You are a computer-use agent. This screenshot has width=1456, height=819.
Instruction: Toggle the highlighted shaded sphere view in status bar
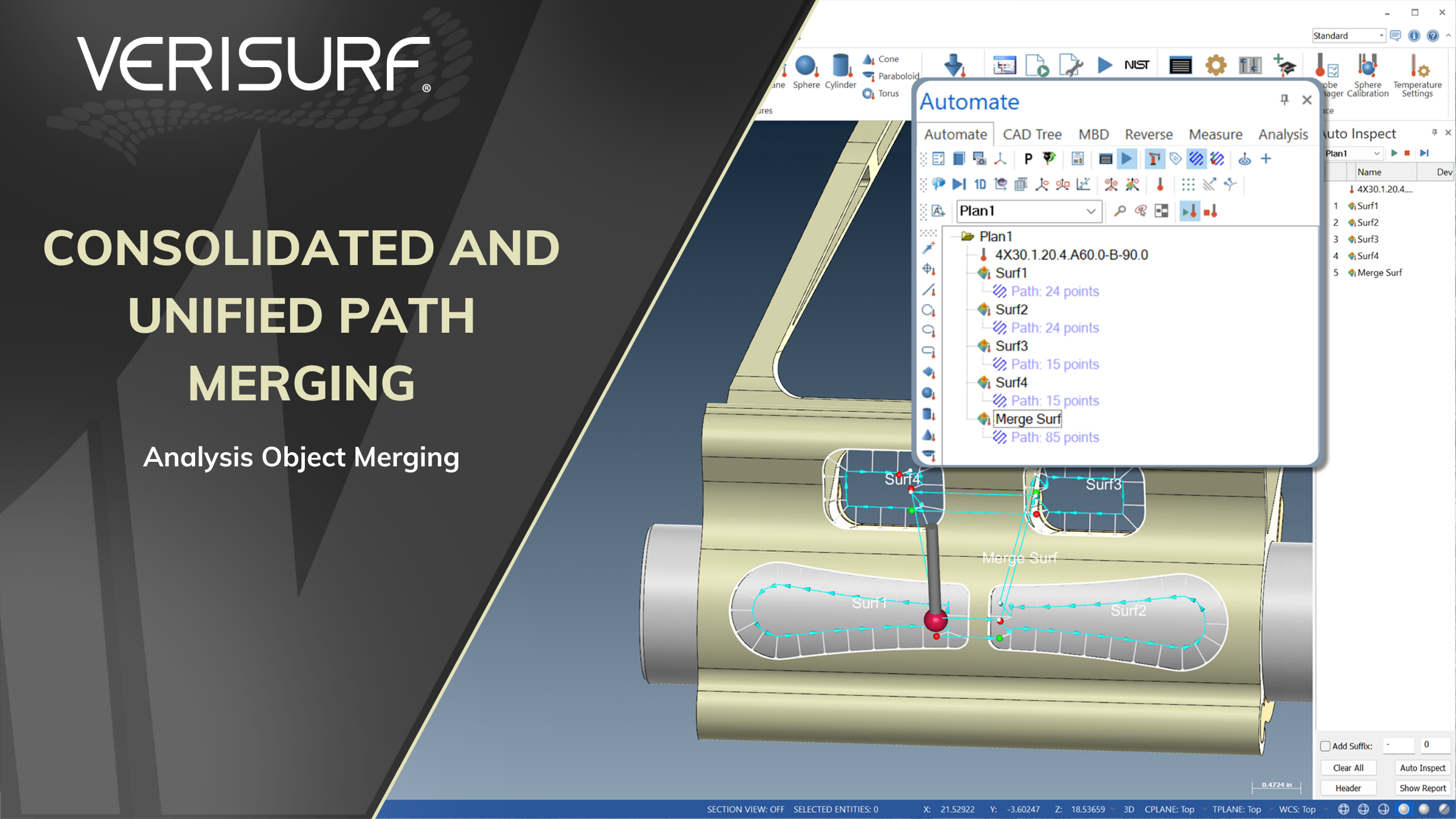[x=1404, y=809]
